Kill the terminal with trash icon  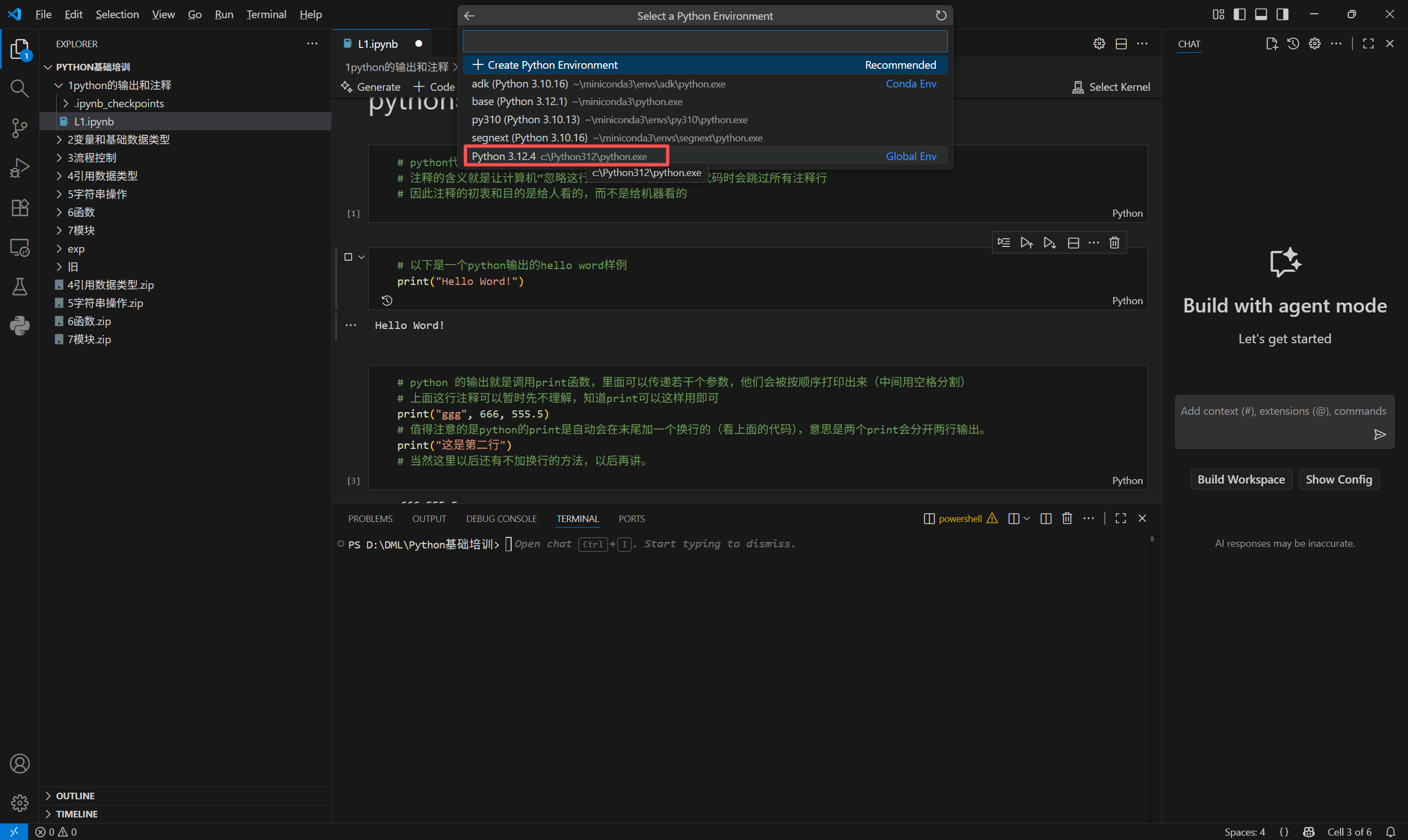click(x=1067, y=519)
